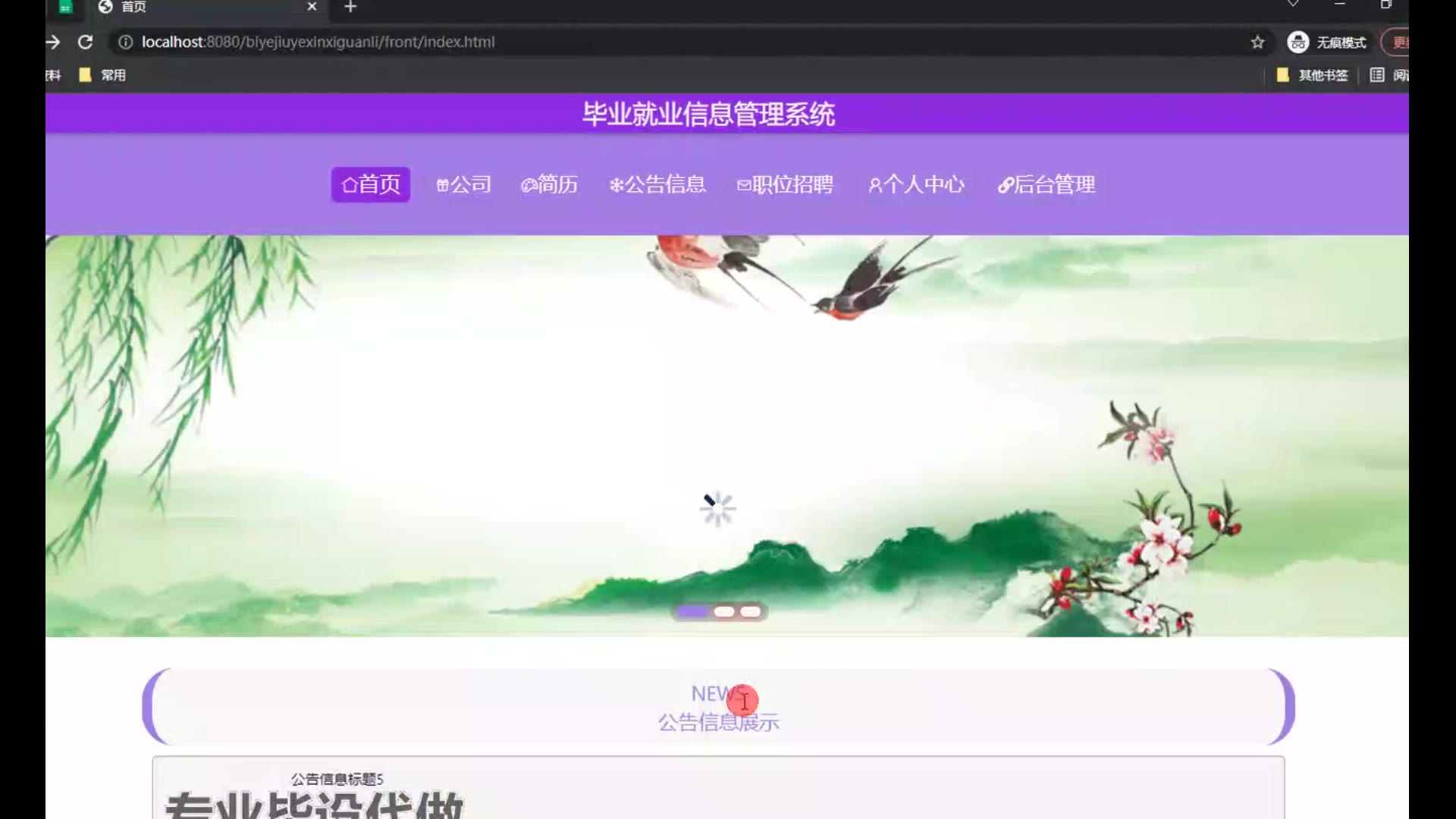The image size is (1456, 819).
Task: Open the 公司 navigation item
Action: (x=463, y=184)
